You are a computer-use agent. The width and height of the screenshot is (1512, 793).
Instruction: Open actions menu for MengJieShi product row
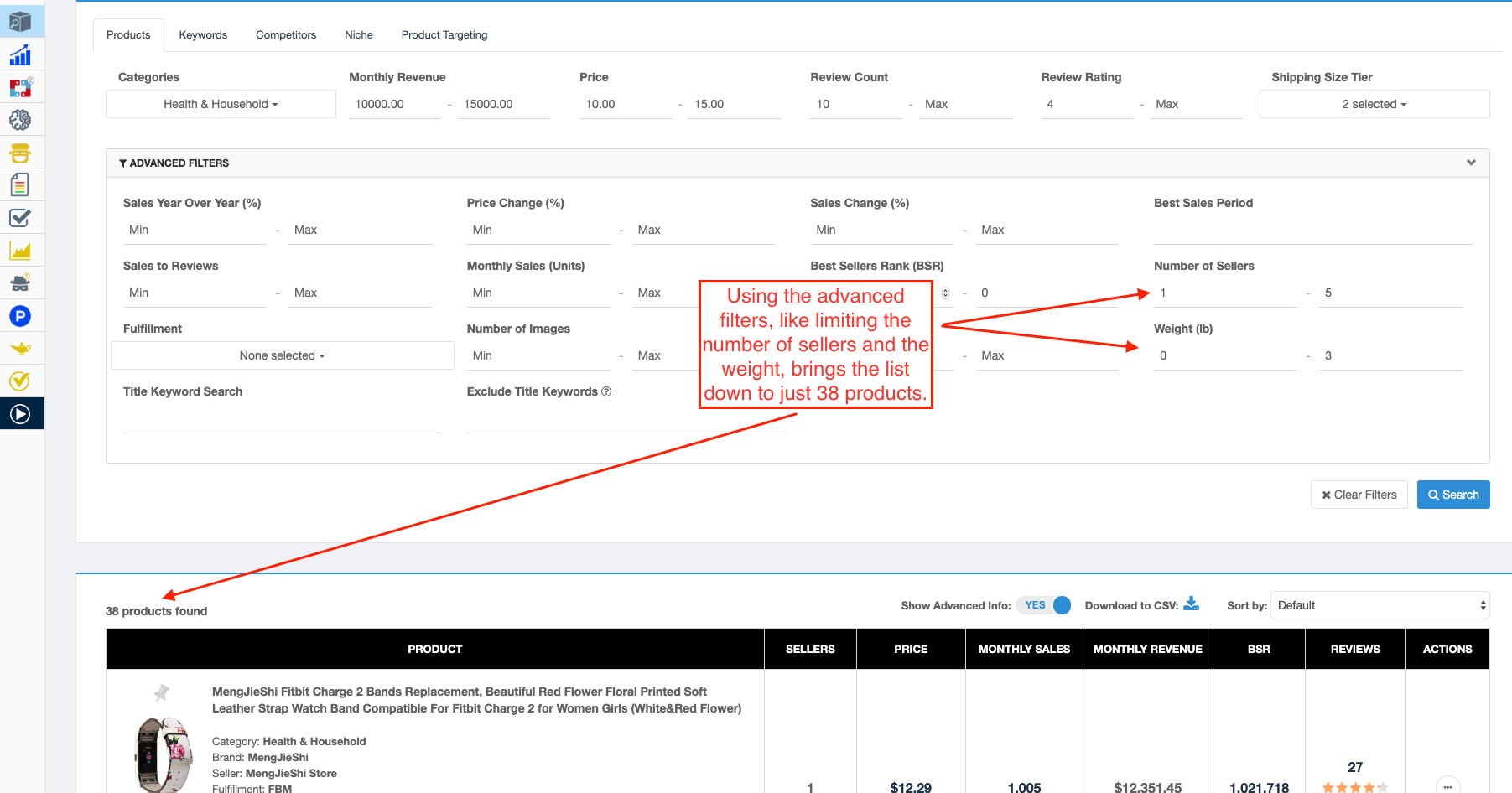(x=1447, y=787)
